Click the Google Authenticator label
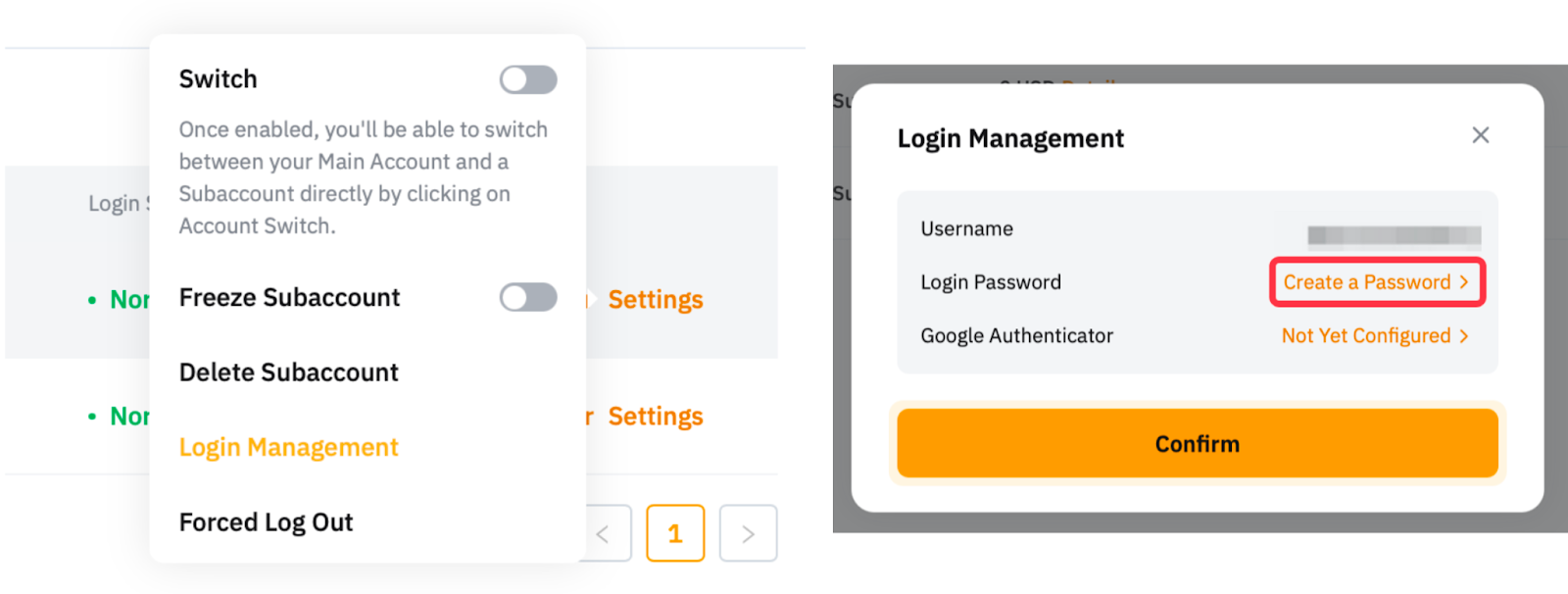 [1016, 336]
